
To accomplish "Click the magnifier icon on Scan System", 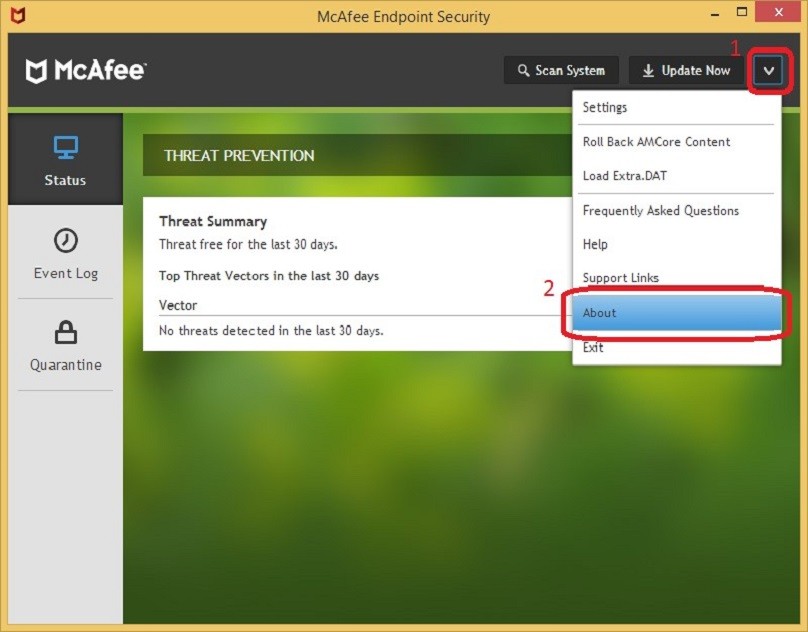I will coord(523,71).
